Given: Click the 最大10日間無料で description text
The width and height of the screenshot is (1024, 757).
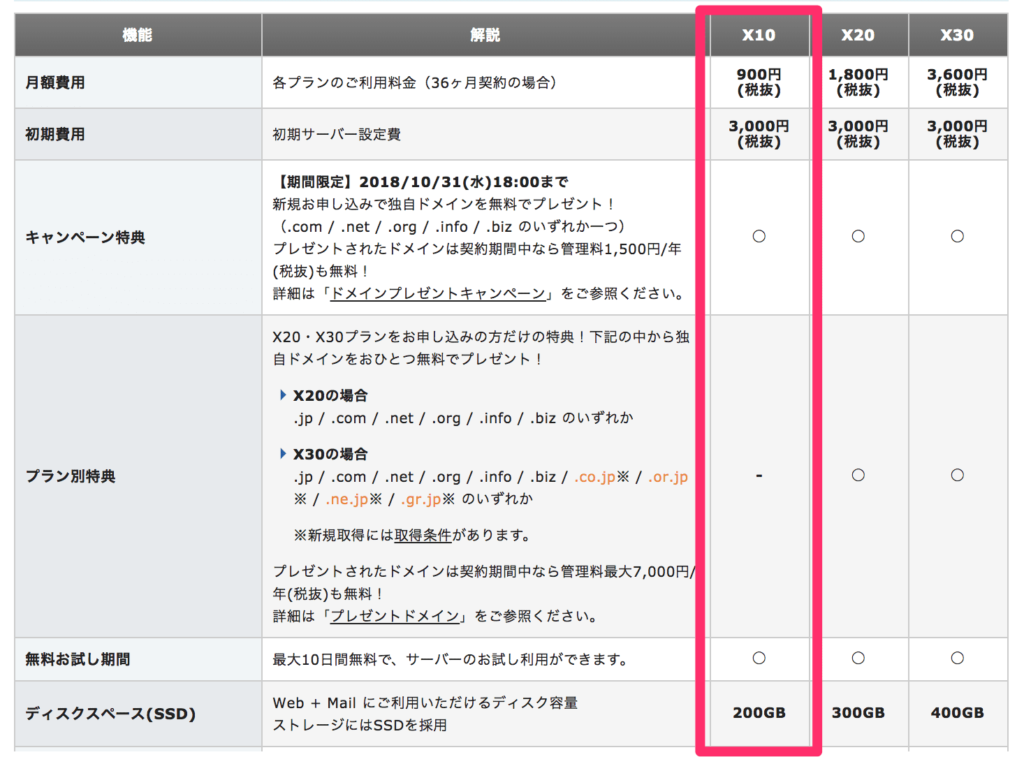Looking at the screenshot, I should (x=451, y=660).
